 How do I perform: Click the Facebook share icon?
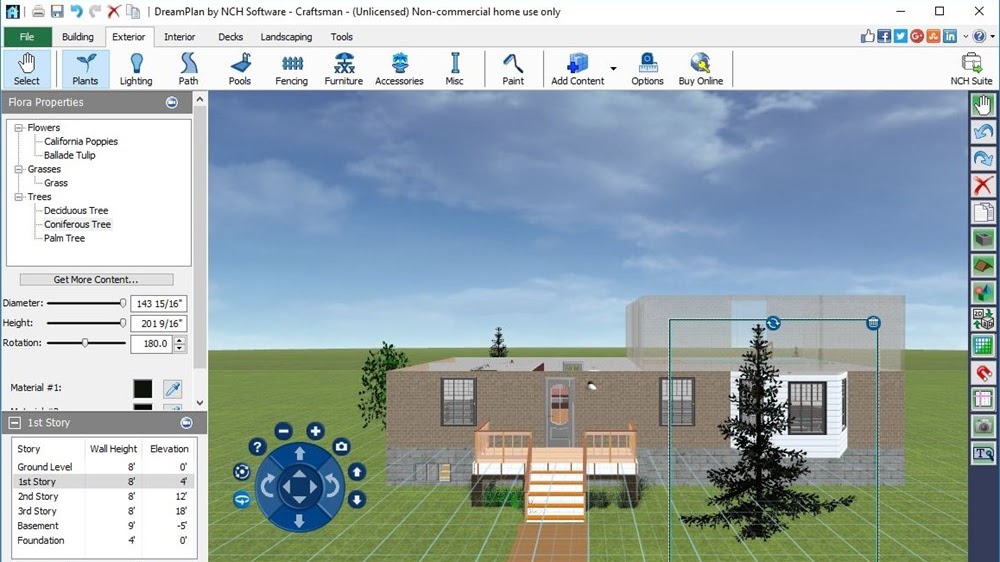(x=884, y=36)
